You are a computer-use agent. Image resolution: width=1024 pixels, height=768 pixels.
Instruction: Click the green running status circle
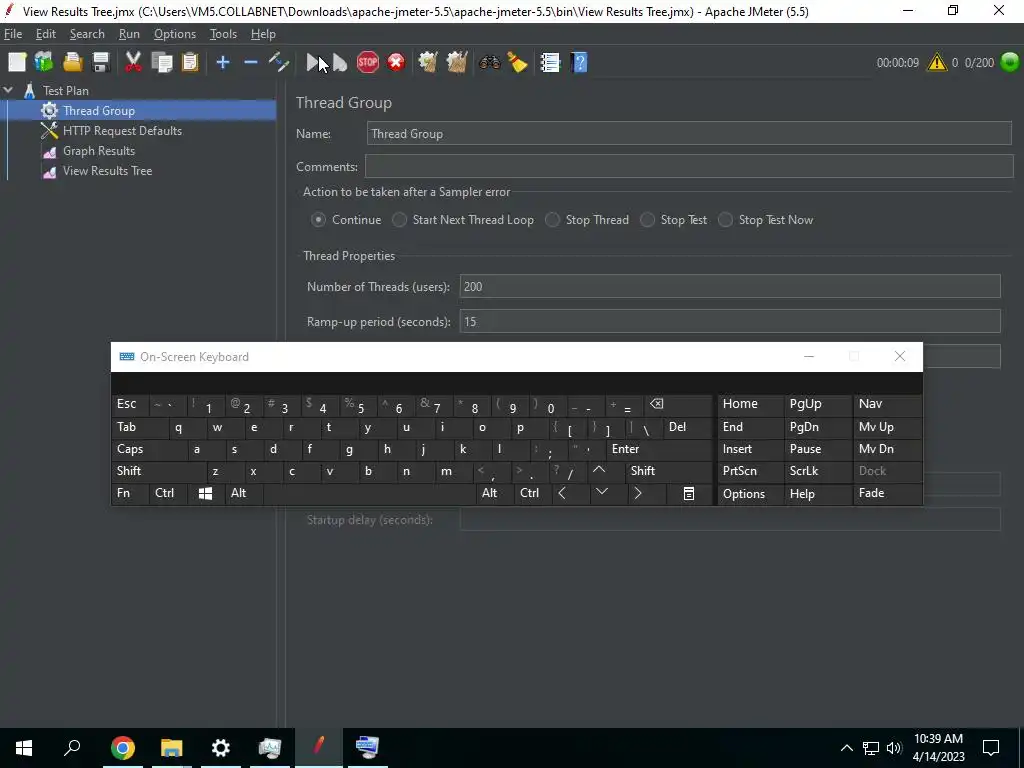point(1009,62)
